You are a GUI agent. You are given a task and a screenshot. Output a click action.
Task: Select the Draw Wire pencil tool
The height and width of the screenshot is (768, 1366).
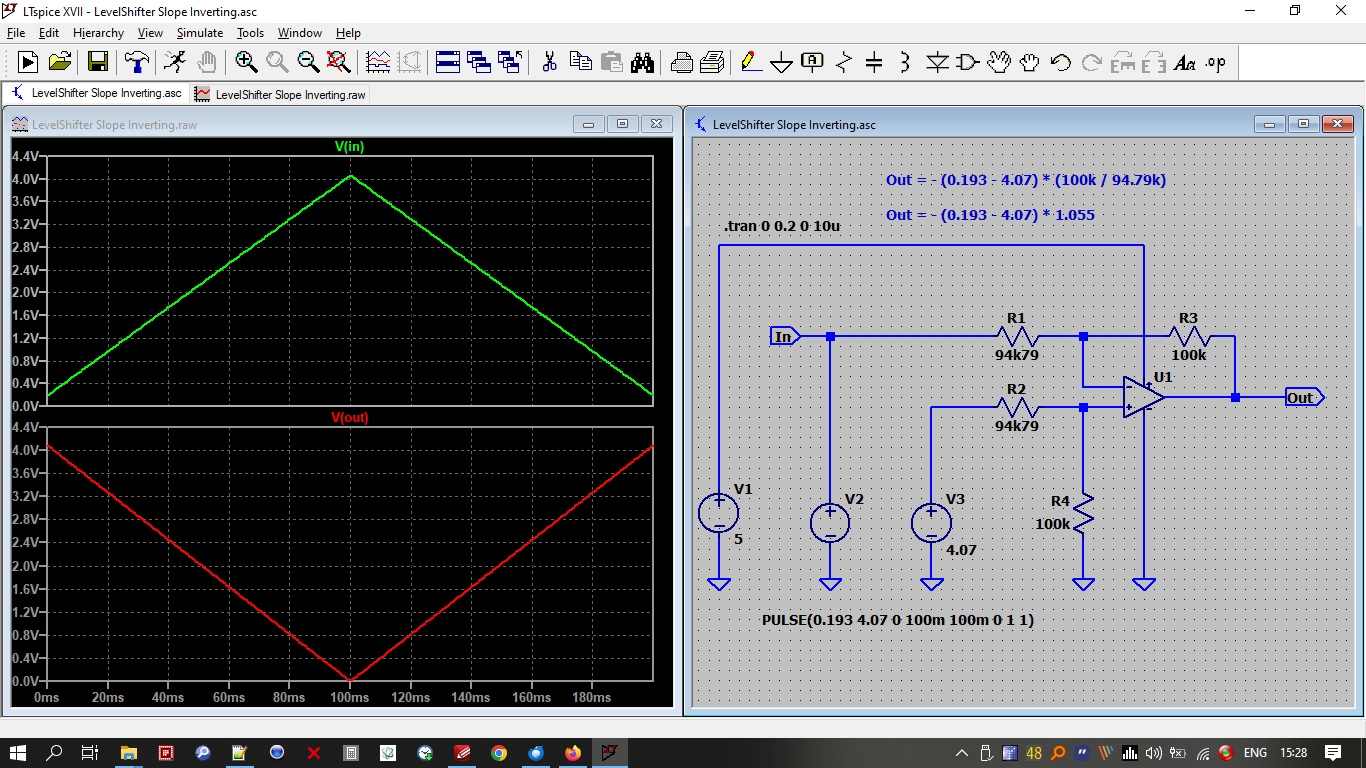pos(750,62)
